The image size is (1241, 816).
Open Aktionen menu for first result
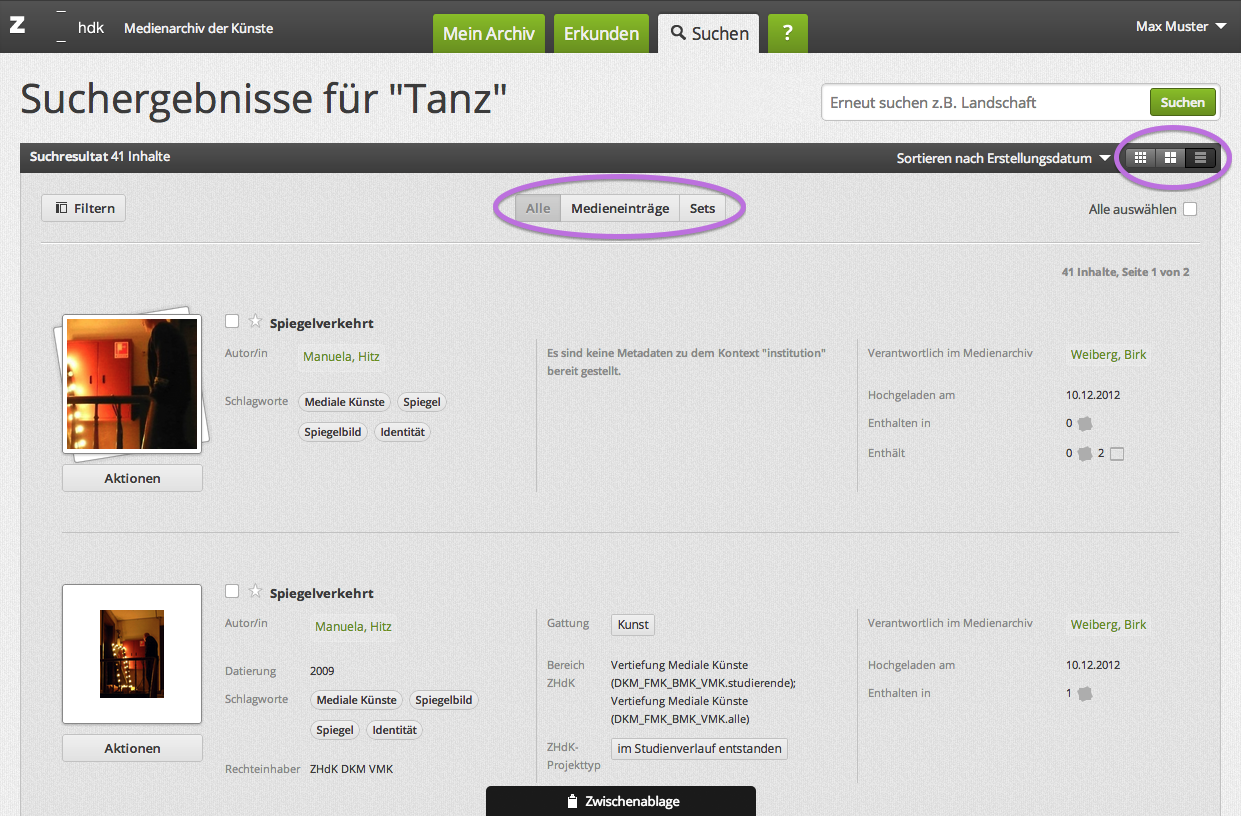[132, 478]
